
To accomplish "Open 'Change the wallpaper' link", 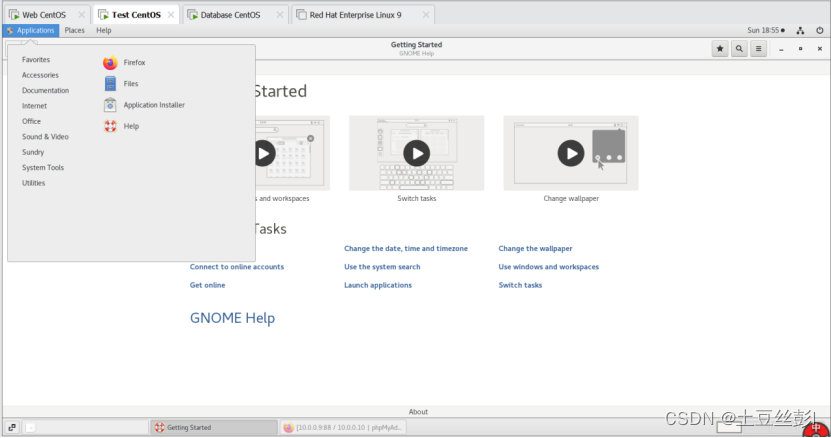I will [x=535, y=249].
